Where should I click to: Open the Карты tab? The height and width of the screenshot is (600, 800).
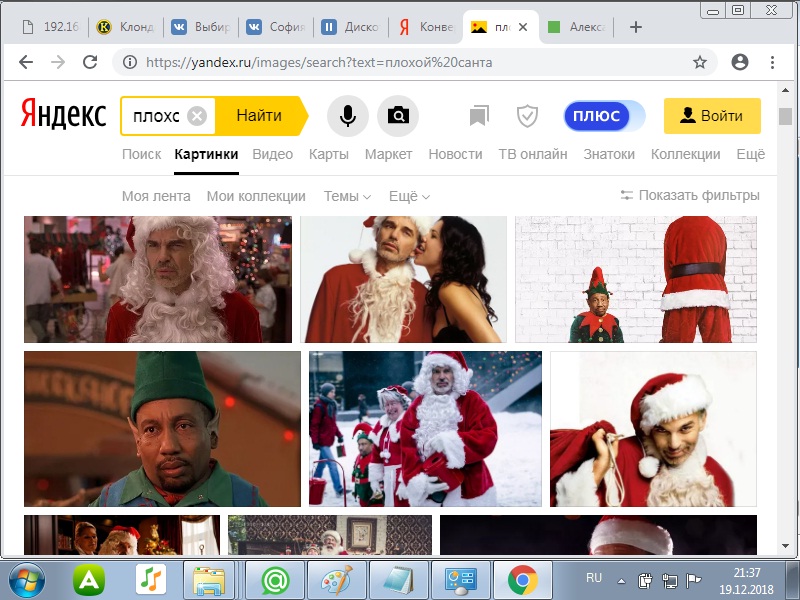(x=329, y=154)
